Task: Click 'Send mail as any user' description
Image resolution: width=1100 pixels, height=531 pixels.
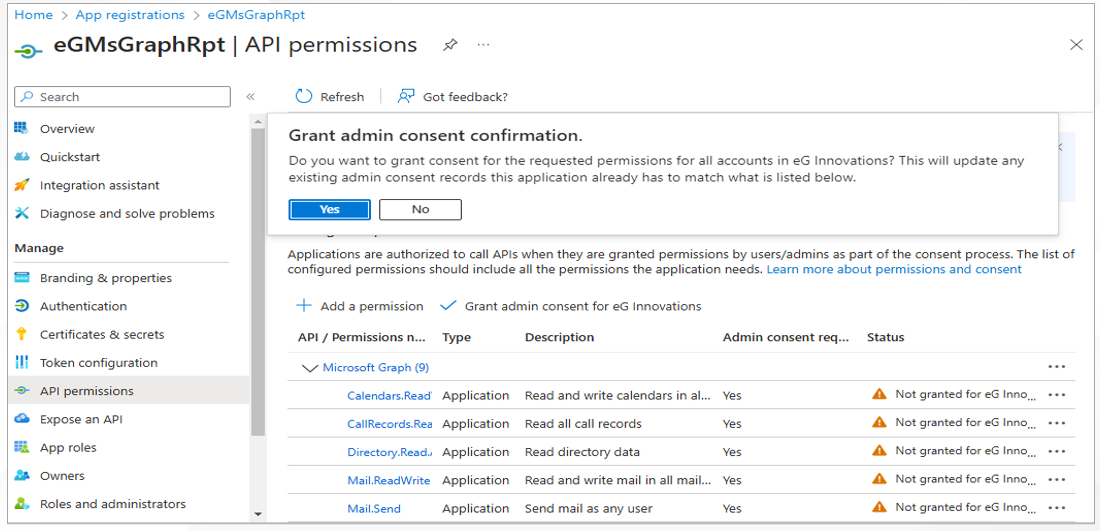Action: [x=589, y=509]
